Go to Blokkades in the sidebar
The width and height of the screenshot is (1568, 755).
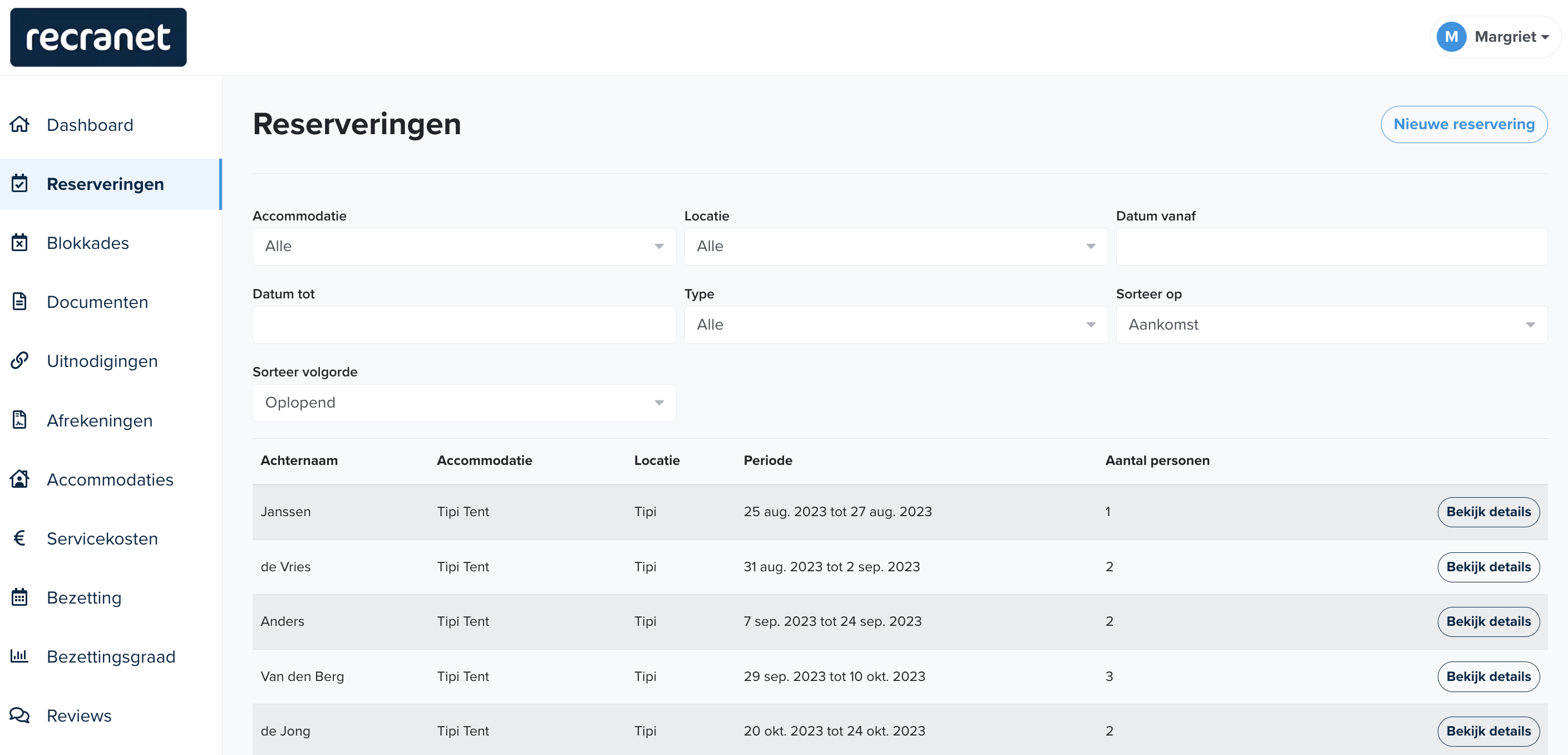tap(111, 243)
